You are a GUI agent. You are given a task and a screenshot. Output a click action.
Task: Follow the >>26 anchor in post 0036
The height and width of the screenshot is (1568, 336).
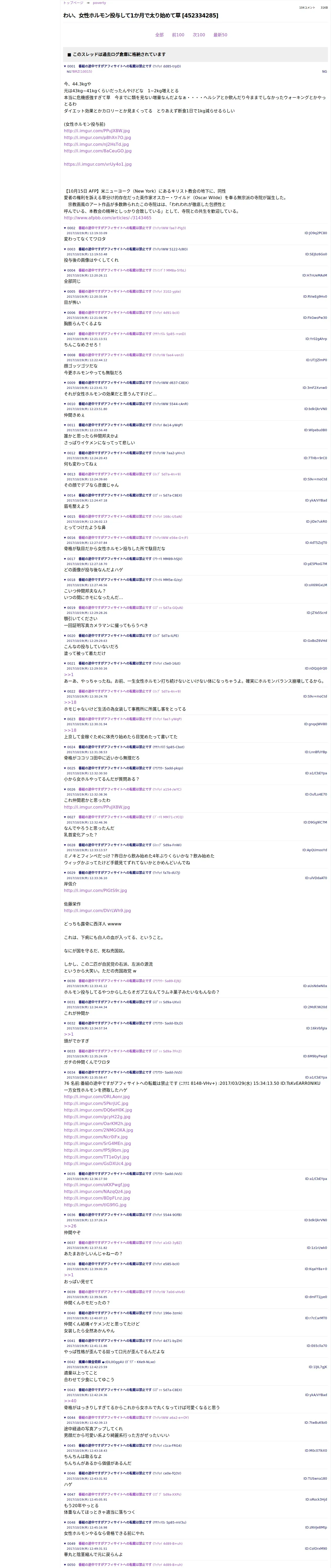coord(70,1226)
